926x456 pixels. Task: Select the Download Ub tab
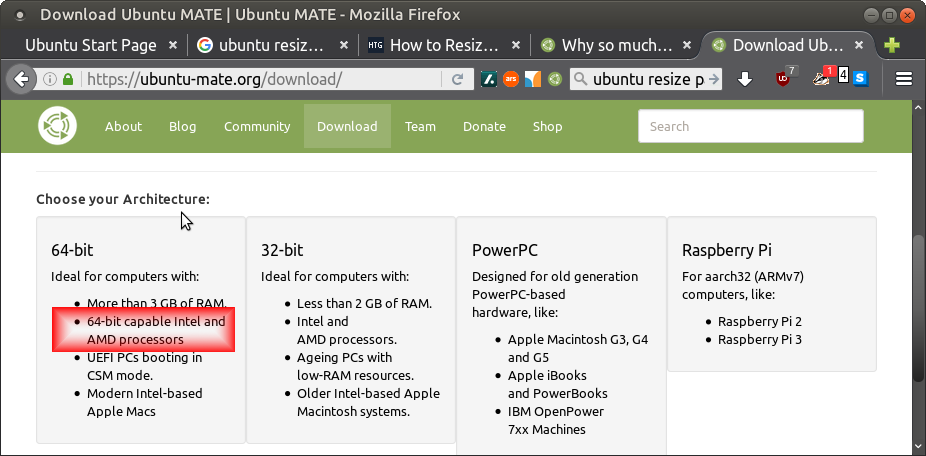pos(787,45)
